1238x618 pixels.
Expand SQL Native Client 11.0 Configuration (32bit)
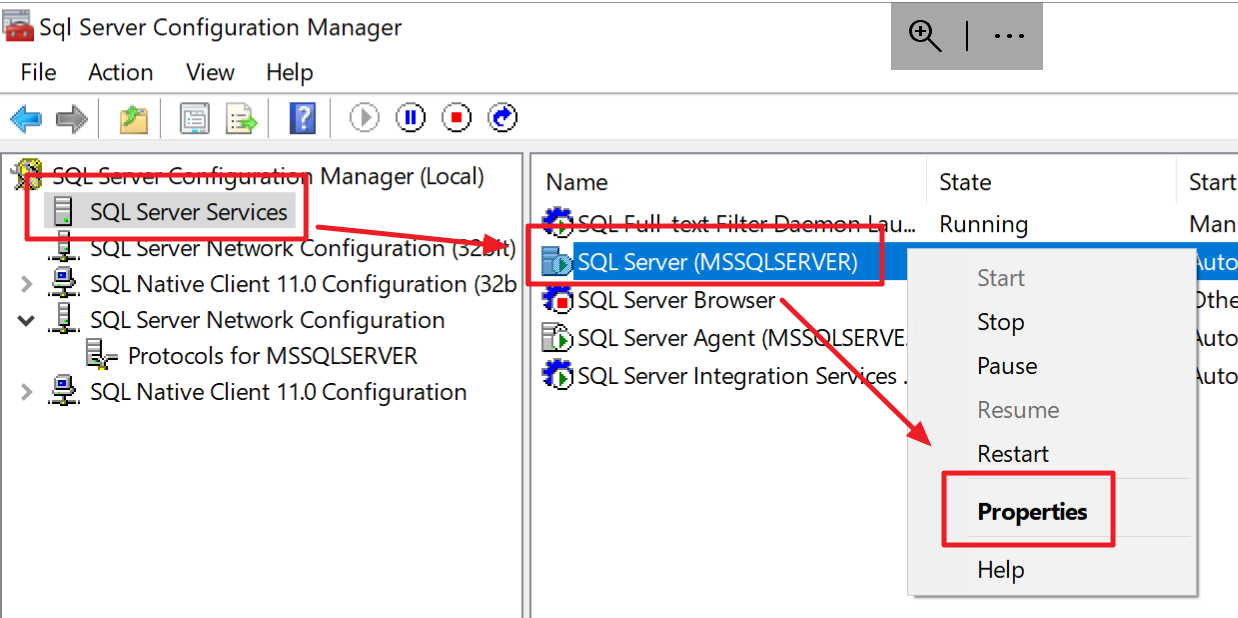pyautogui.click(x=25, y=283)
